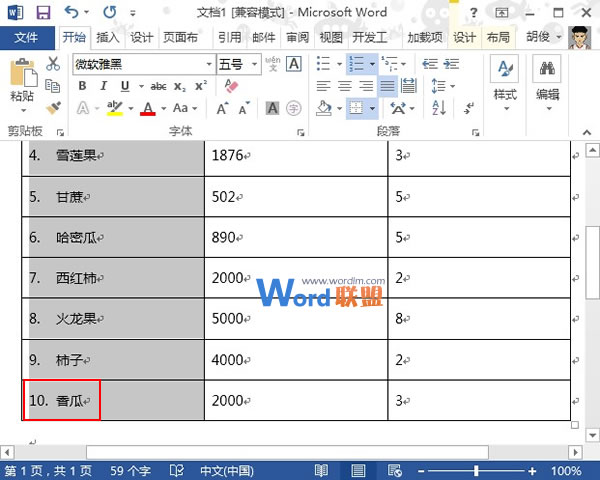Cut selection with the scissors icon
Viewport: 600px width, 480px height.
(53, 64)
